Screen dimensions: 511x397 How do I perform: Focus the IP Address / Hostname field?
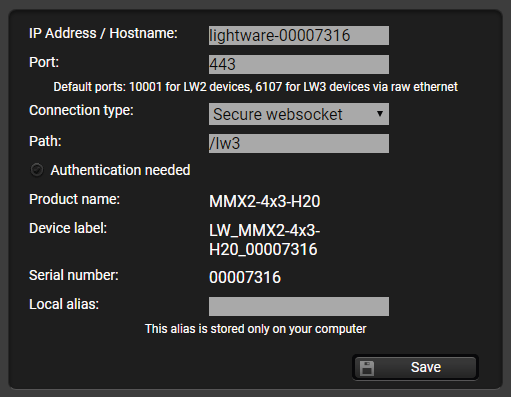tap(299, 35)
